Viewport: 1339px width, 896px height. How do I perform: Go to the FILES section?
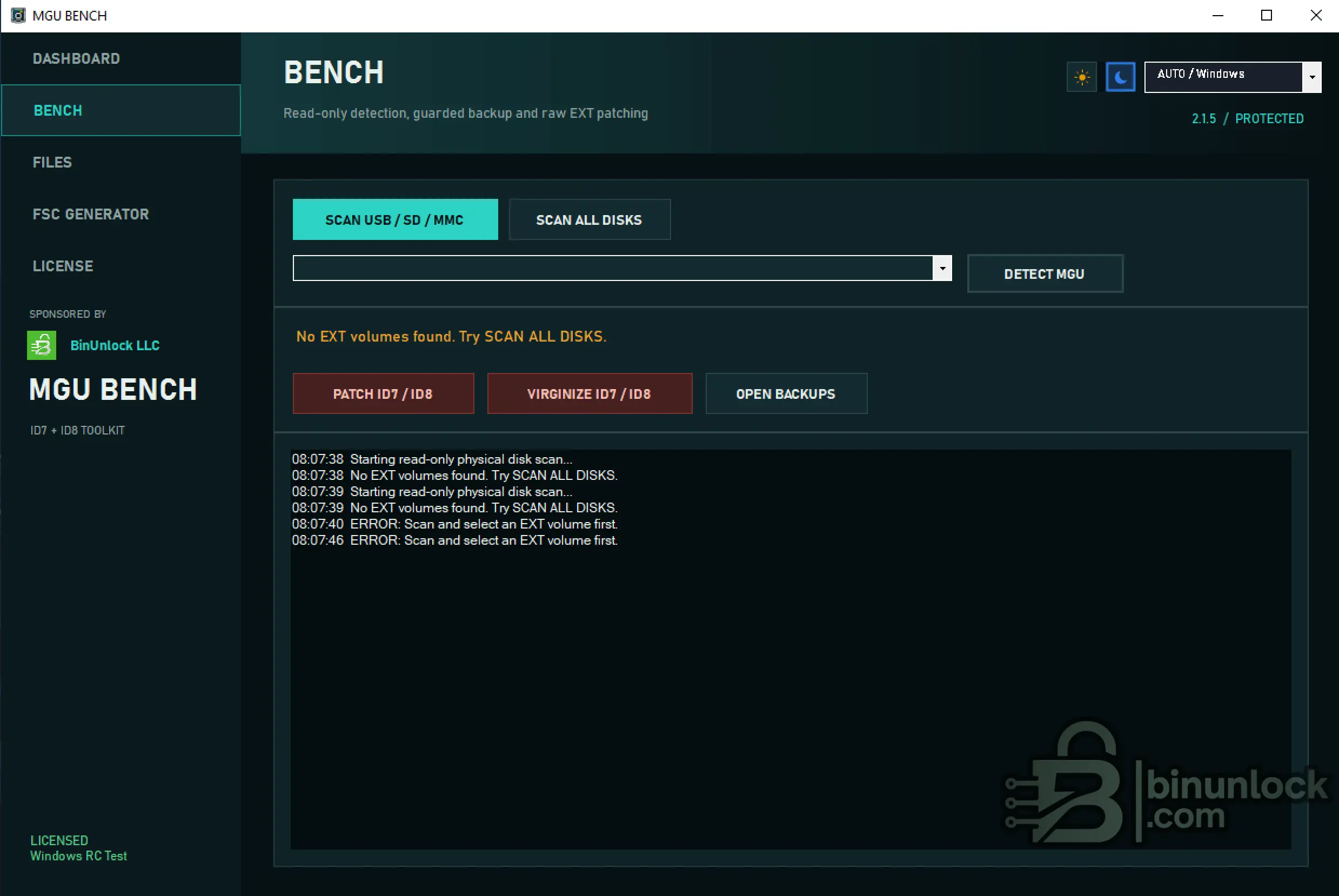pyautogui.click(x=120, y=162)
